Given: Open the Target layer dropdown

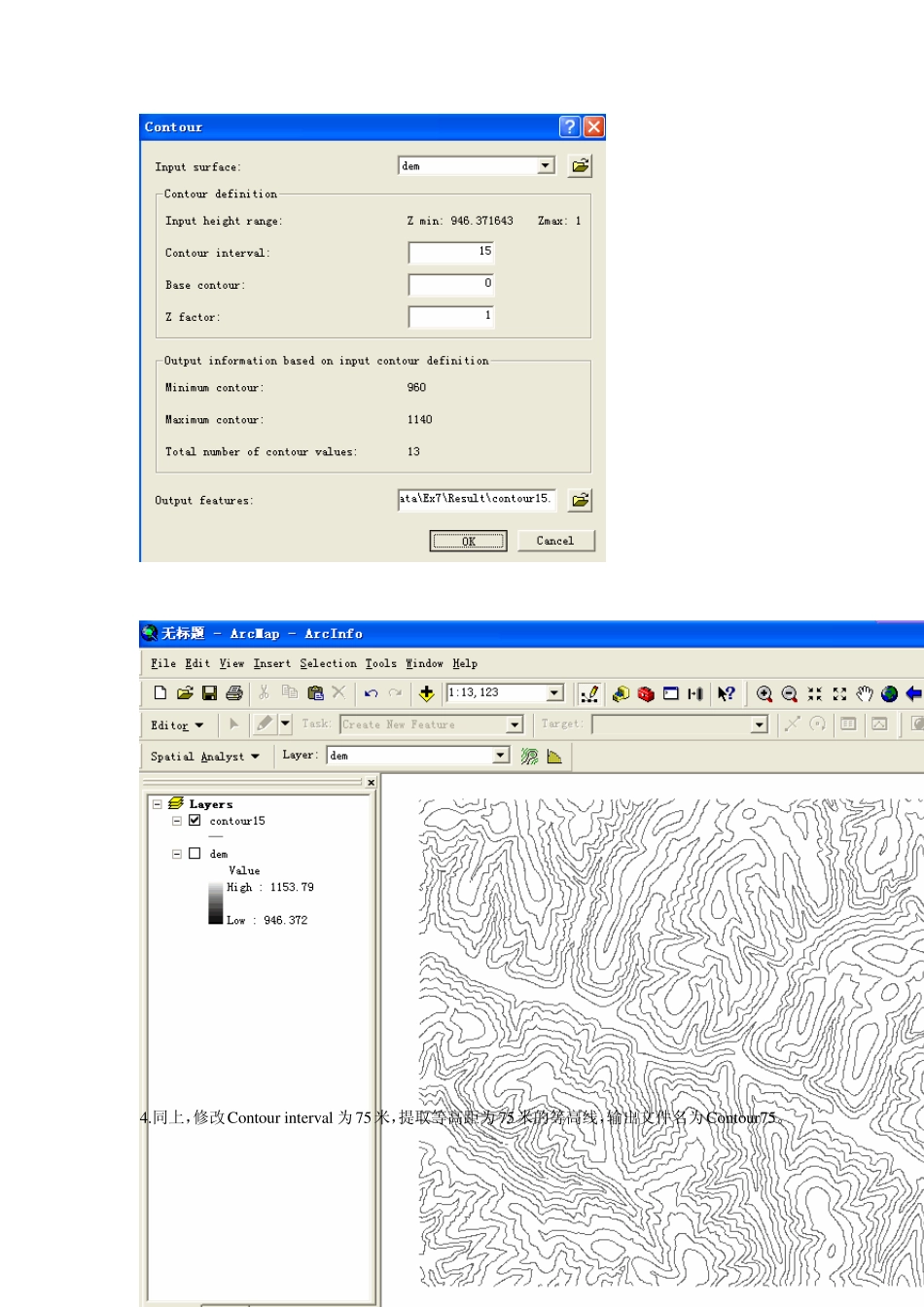Looking at the screenshot, I should tap(759, 724).
